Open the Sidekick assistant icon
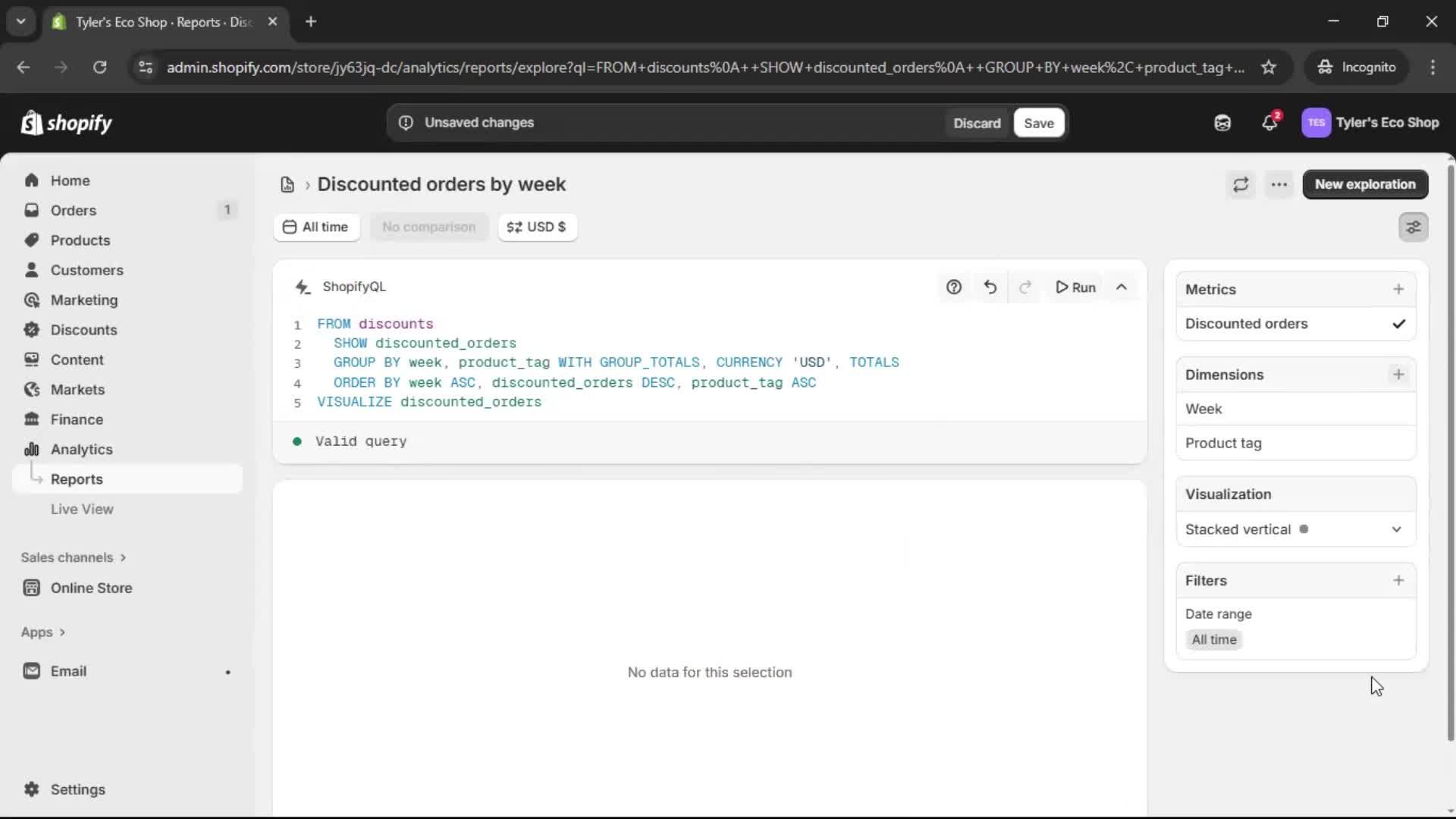 pos(1222,123)
